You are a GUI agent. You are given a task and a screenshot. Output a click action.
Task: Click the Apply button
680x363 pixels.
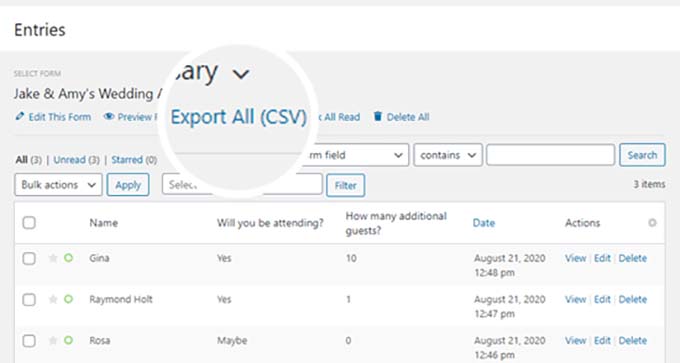tap(128, 185)
